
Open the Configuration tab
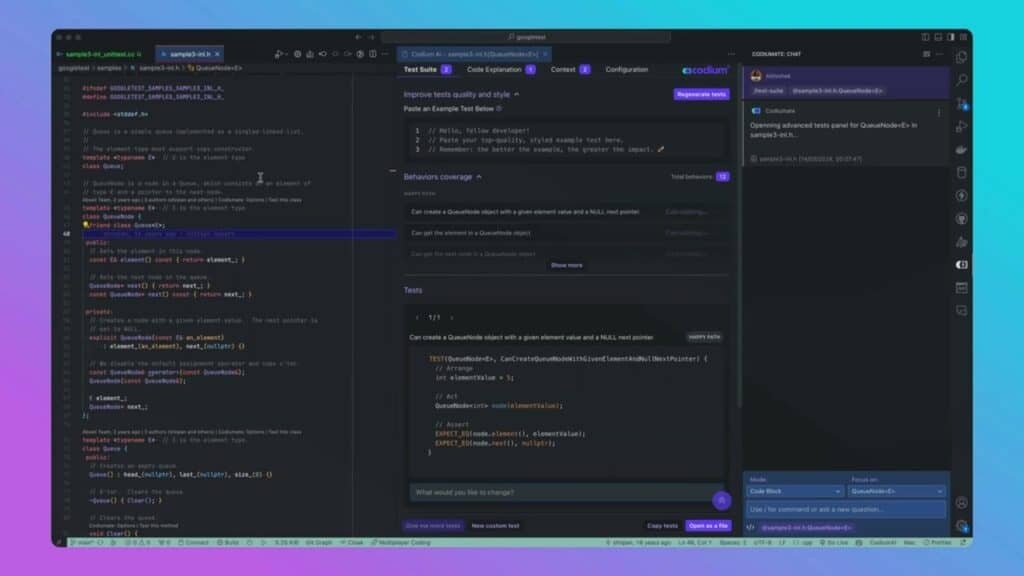pos(626,69)
